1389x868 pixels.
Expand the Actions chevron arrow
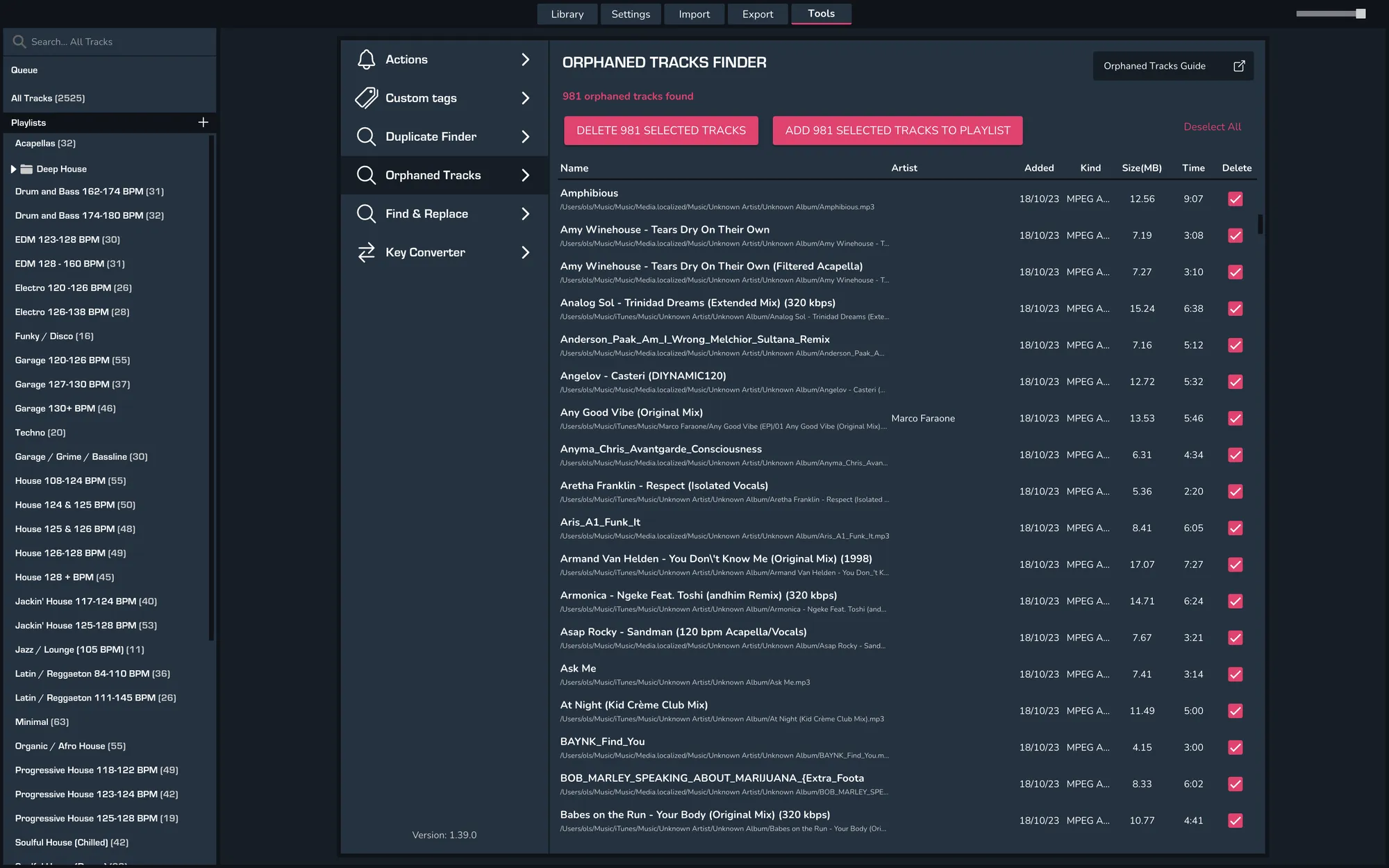(x=525, y=60)
